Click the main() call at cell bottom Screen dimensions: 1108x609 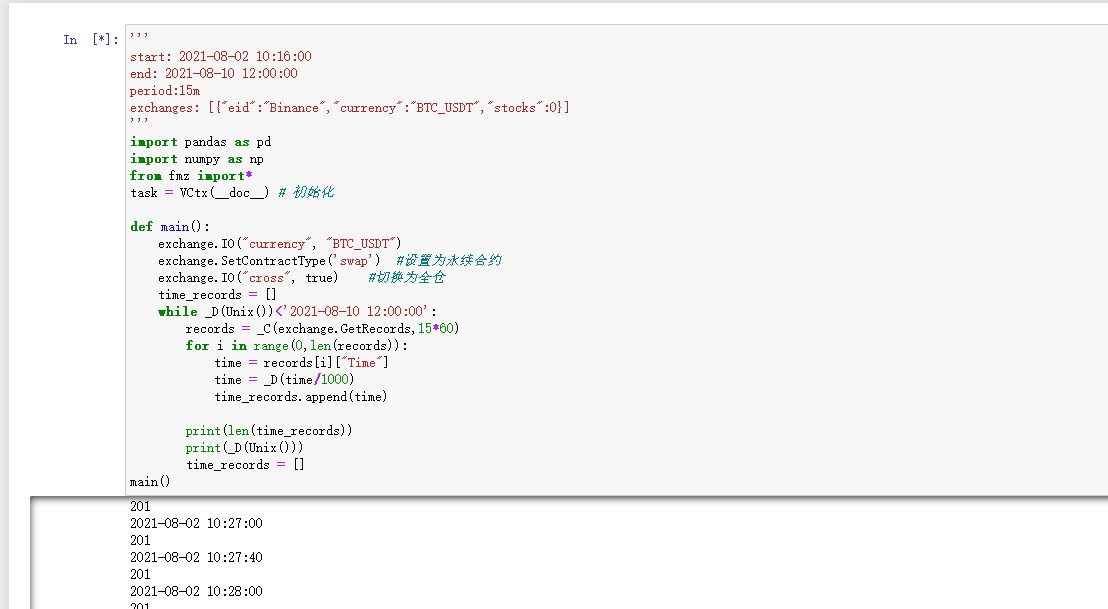(x=151, y=482)
